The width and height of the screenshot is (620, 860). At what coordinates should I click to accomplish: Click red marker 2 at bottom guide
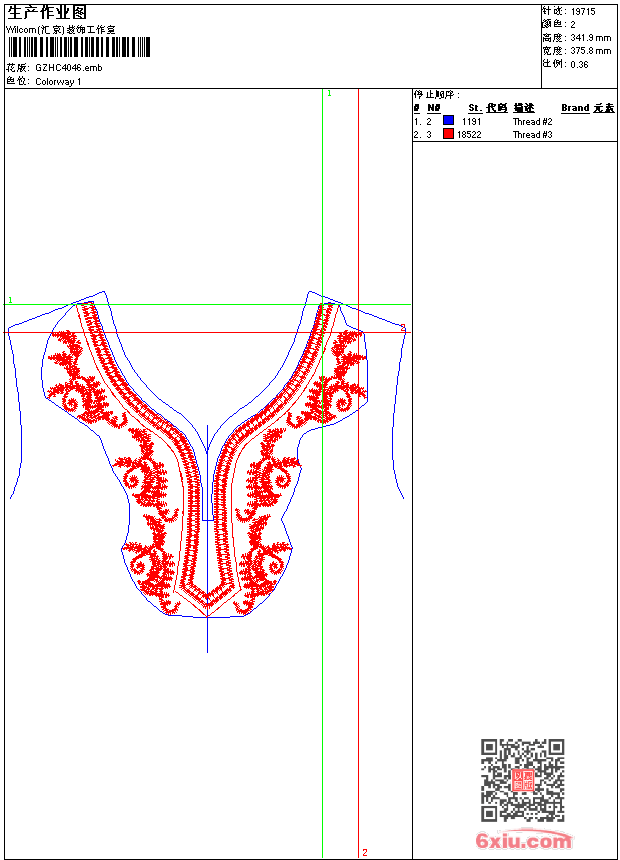click(x=365, y=852)
